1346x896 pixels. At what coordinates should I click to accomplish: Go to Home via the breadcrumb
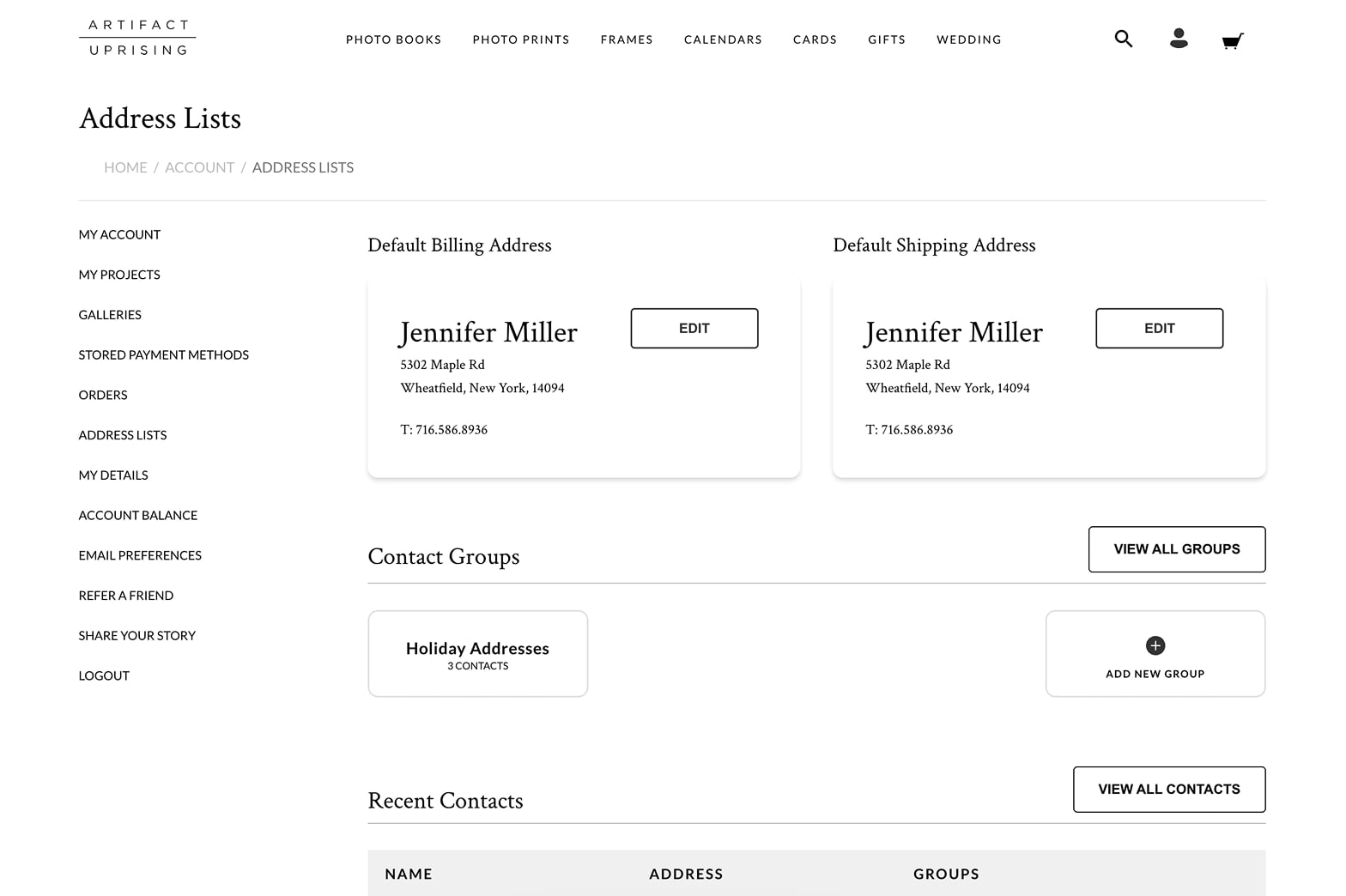pyautogui.click(x=125, y=167)
